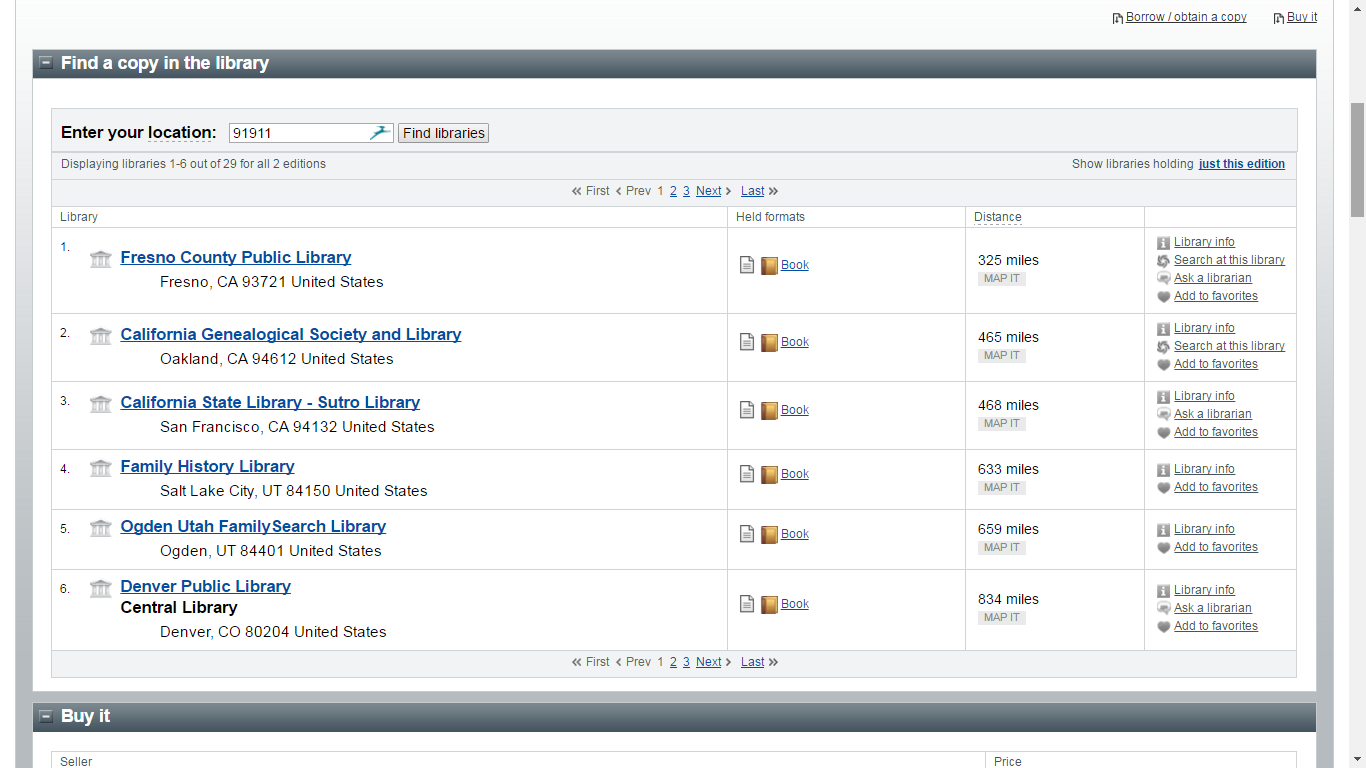Open the Fresno County Public Library link

click(x=235, y=257)
